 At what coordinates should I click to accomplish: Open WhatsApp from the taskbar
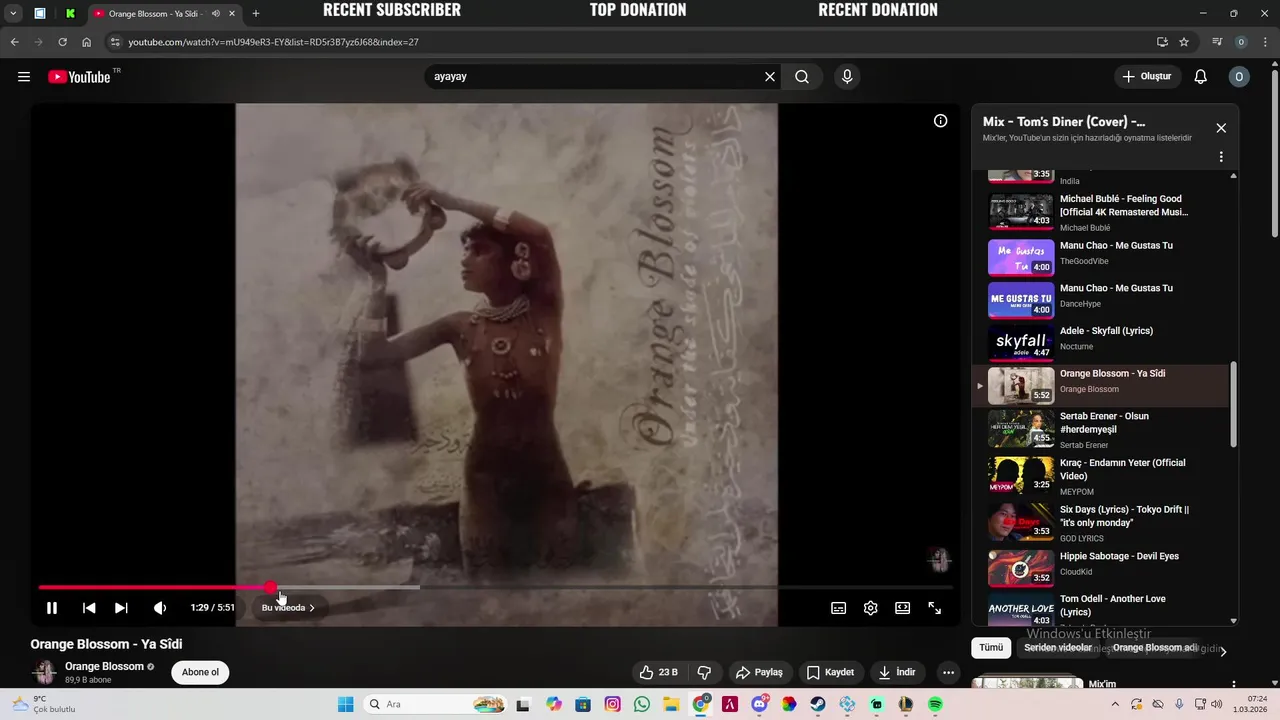642,704
